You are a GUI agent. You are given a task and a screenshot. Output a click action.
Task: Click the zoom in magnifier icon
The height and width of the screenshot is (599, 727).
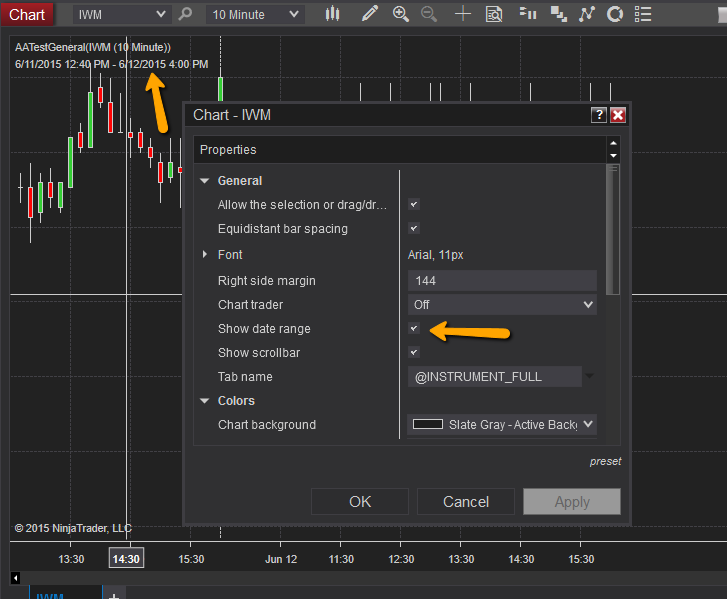pos(401,14)
